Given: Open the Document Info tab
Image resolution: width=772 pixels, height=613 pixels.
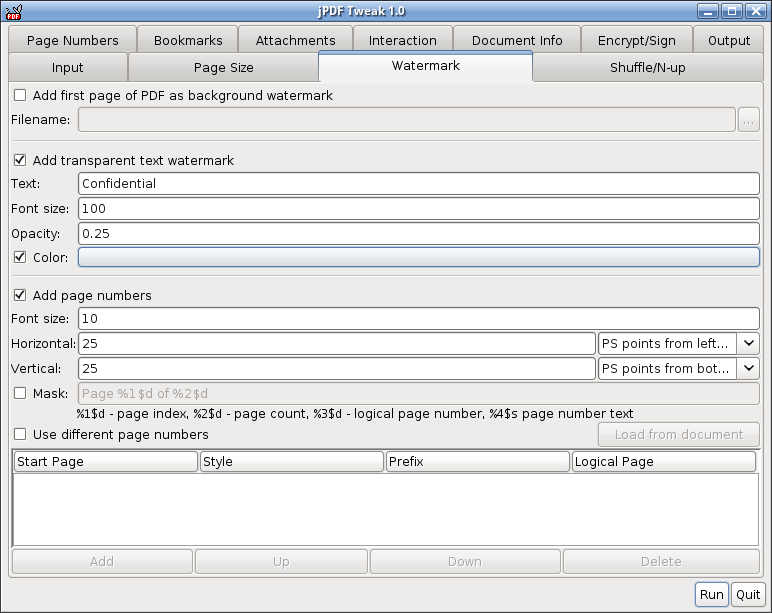Looking at the screenshot, I should [x=517, y=40].
